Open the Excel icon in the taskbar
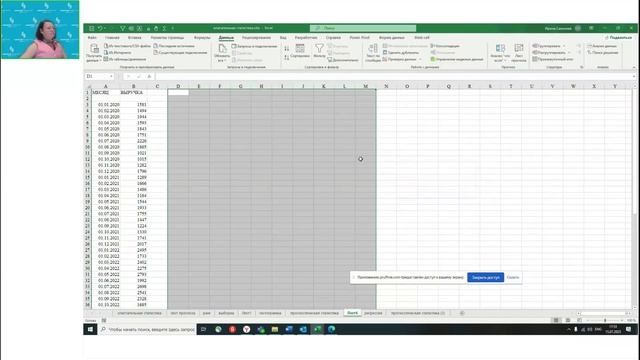 click(x=317, y=329)
